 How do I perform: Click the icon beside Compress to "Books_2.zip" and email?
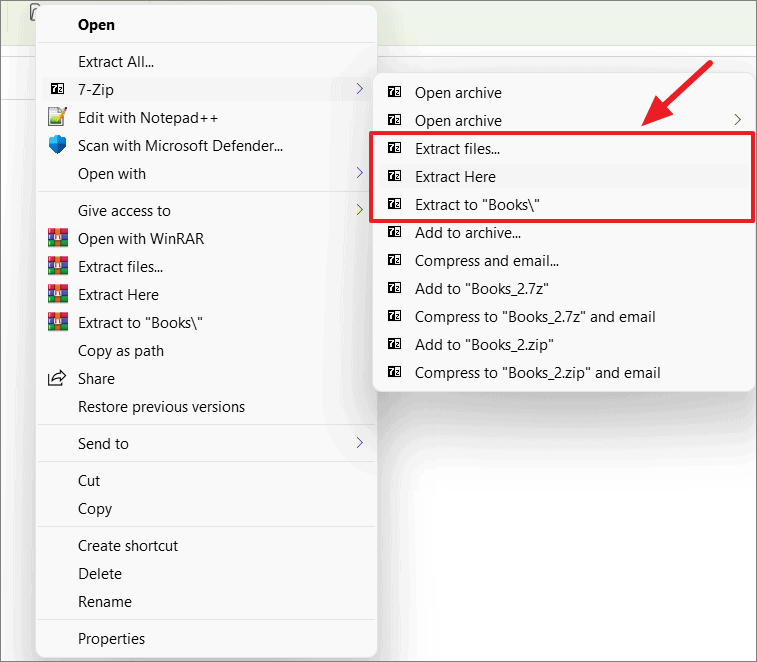394,372
